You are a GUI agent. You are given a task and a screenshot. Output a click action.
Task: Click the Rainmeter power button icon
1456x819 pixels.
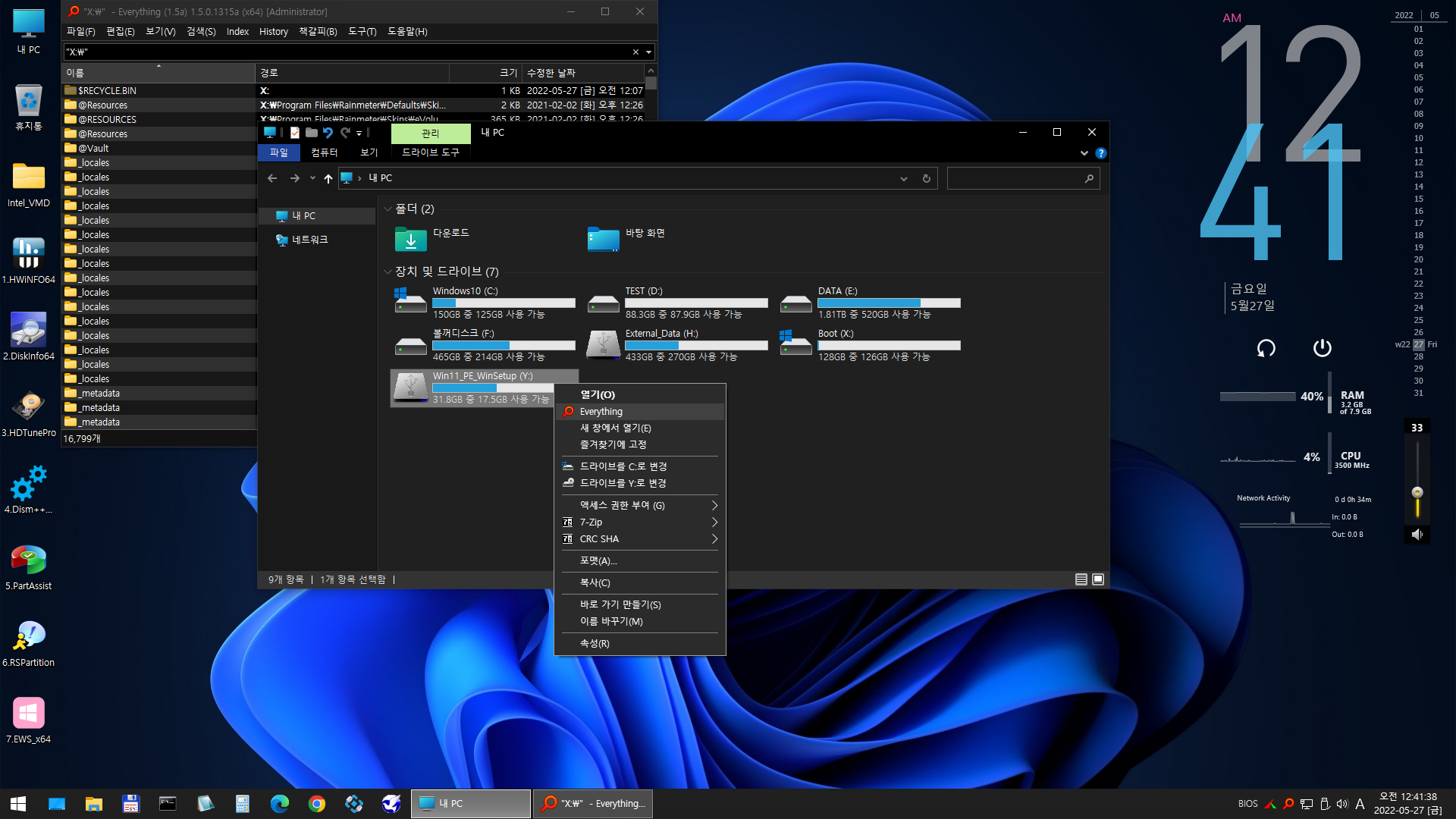1322,348
